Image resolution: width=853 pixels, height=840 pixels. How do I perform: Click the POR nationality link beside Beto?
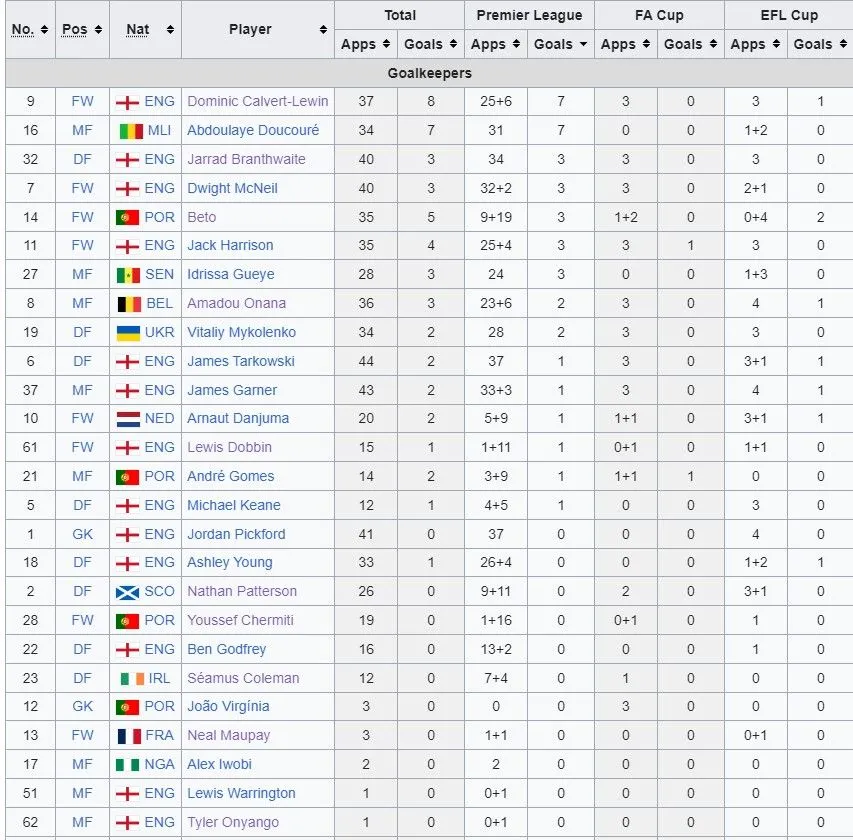point(159,217)
